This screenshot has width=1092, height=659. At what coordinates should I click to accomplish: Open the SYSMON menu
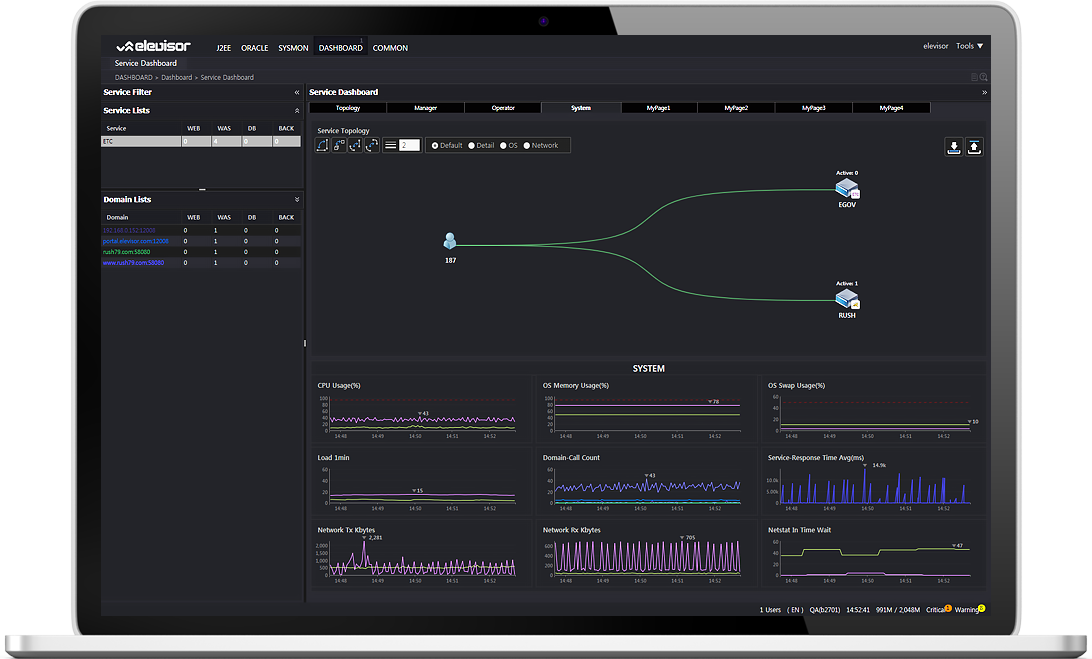293,48
